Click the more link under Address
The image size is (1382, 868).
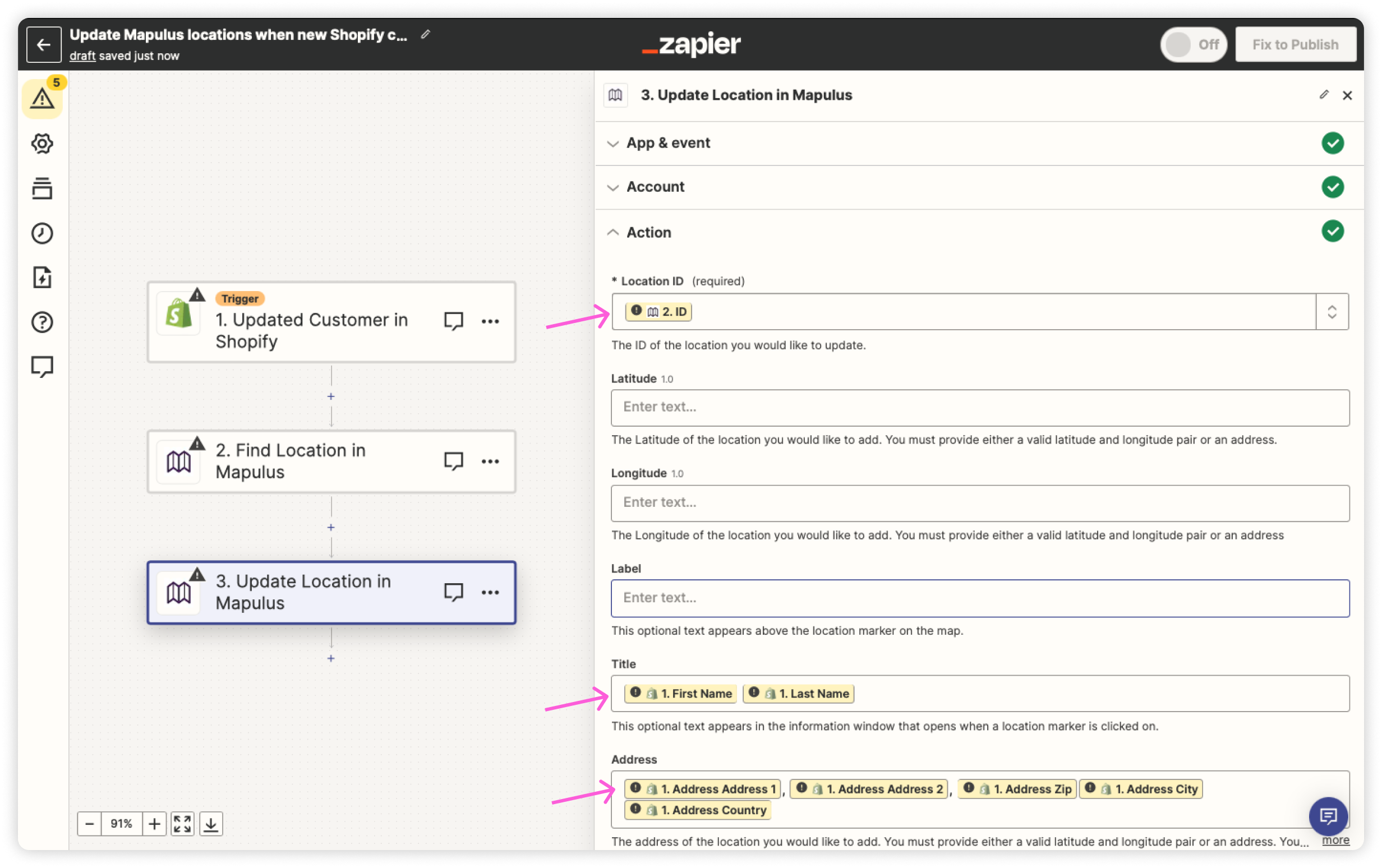point(1335,841)
